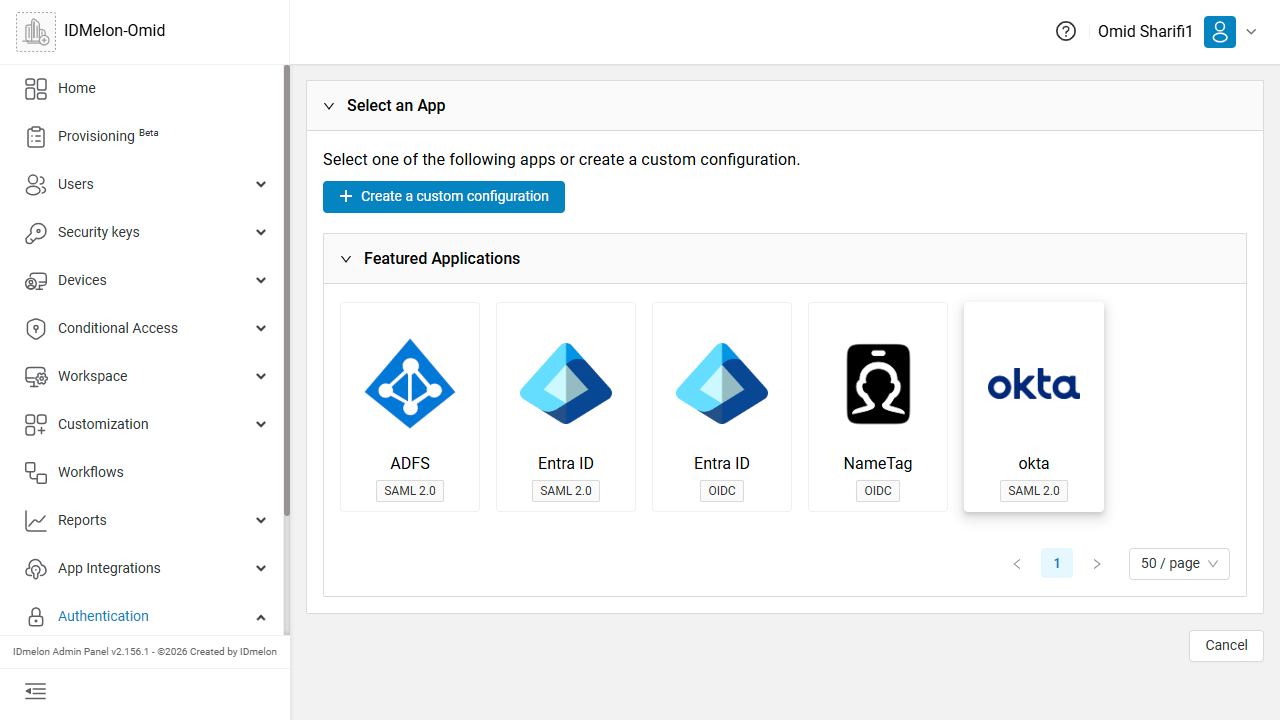Click the Workflows sidebar icon
This screenshot has height=720, width=1280.
click(36, 472)
